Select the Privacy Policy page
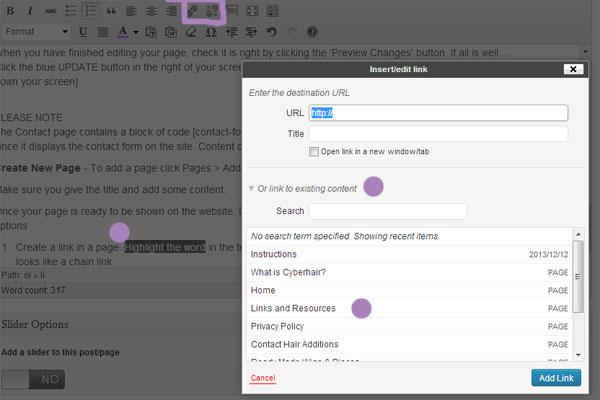This screenshot has height=400, width=600. tap(409, 326)
